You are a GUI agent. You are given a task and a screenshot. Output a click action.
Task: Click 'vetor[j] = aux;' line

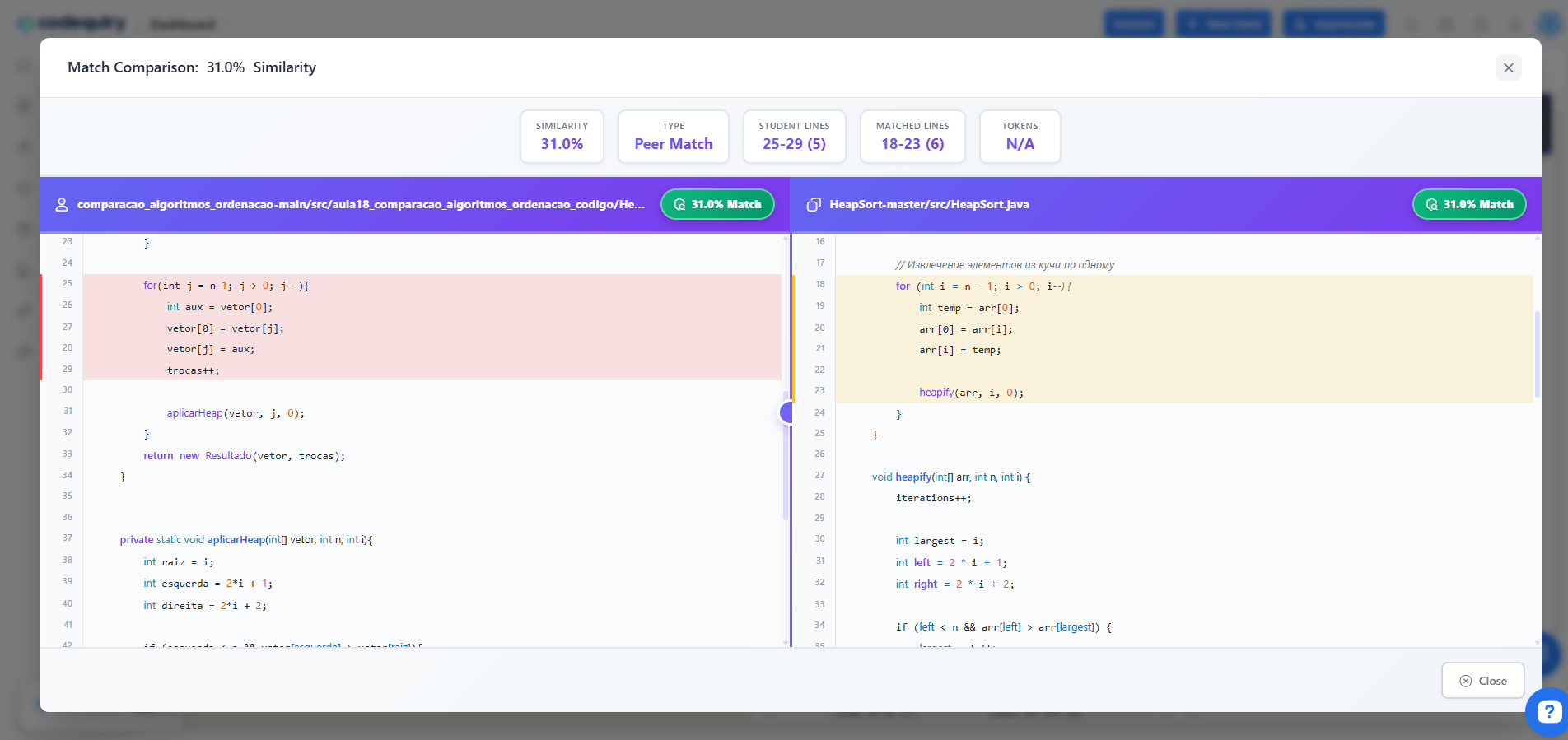coord(211,349)
